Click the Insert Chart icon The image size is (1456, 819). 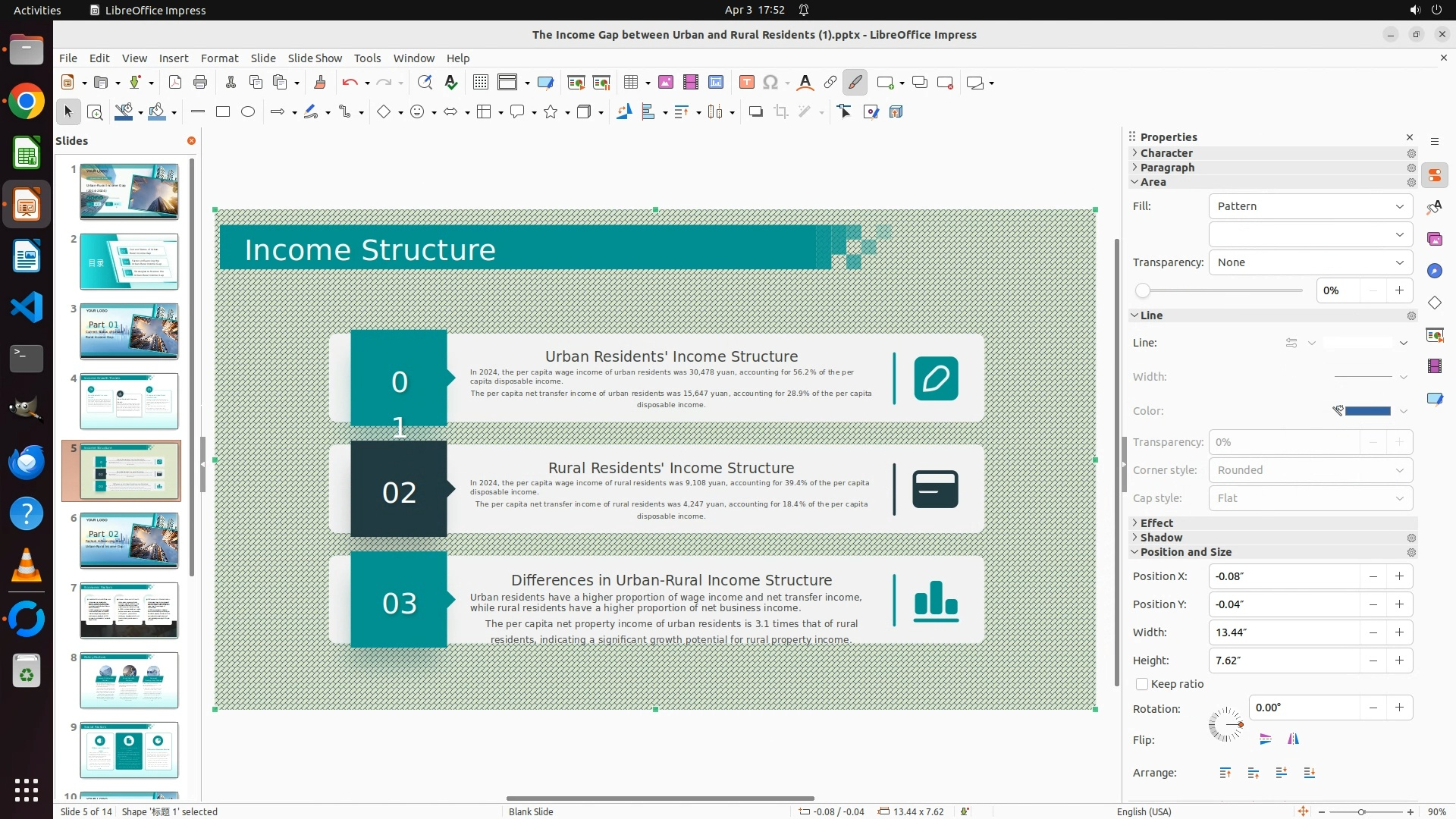point(716,83)
